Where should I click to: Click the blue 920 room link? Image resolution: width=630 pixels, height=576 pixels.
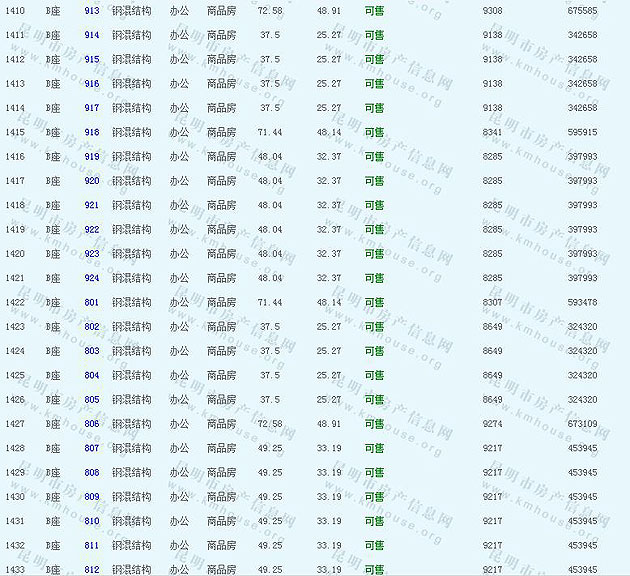click(92, 181)
